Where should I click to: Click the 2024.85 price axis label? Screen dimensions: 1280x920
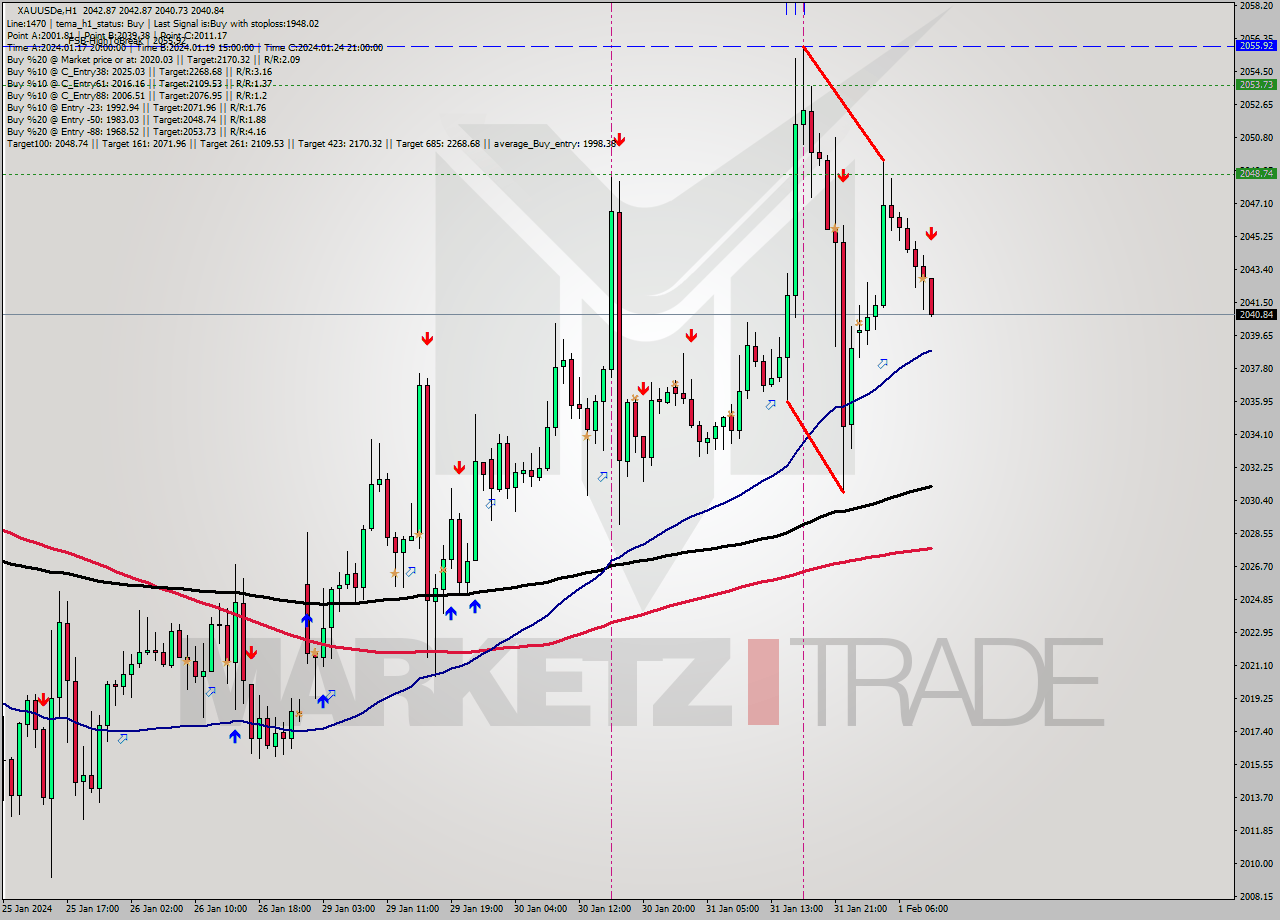1256,599
